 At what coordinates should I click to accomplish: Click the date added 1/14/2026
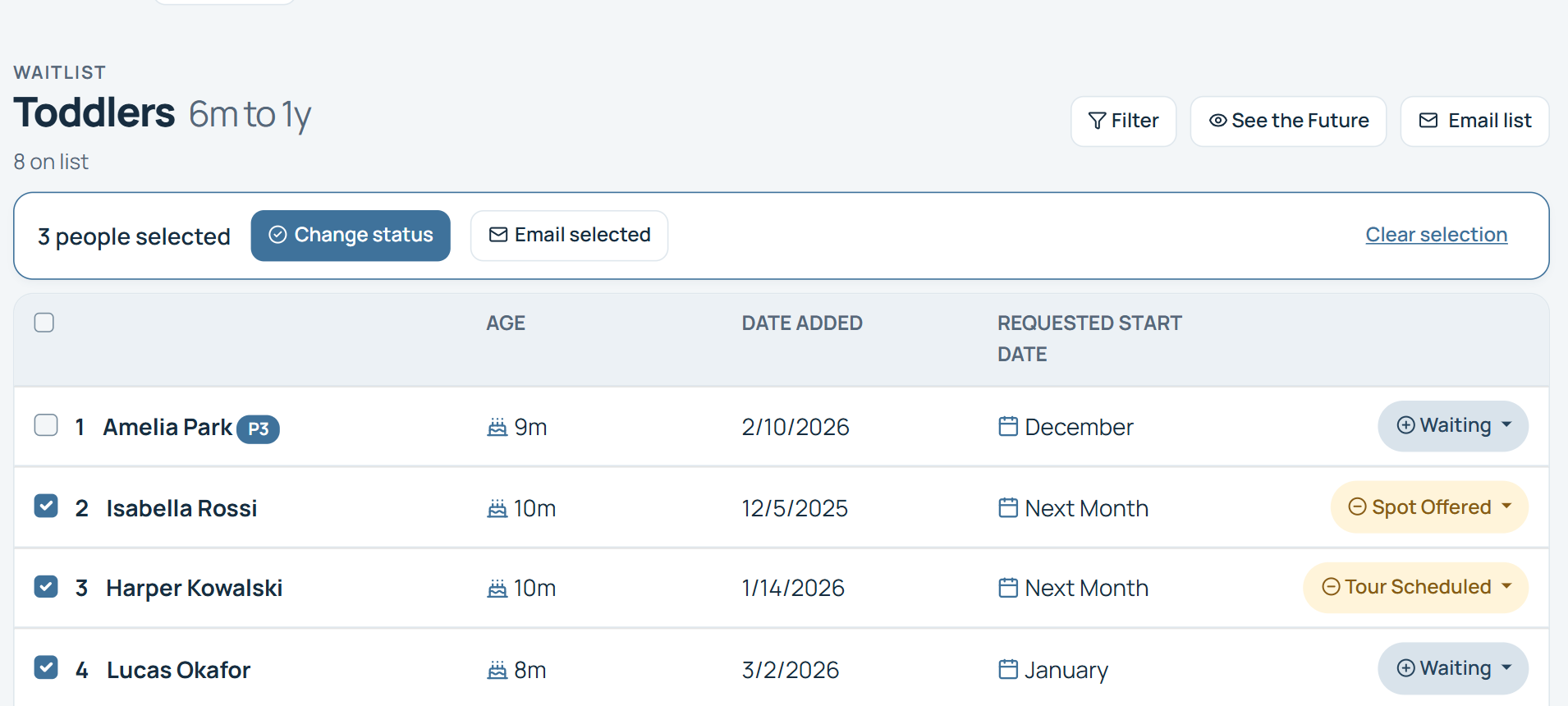pyautogui.click(x=793, y=588)
